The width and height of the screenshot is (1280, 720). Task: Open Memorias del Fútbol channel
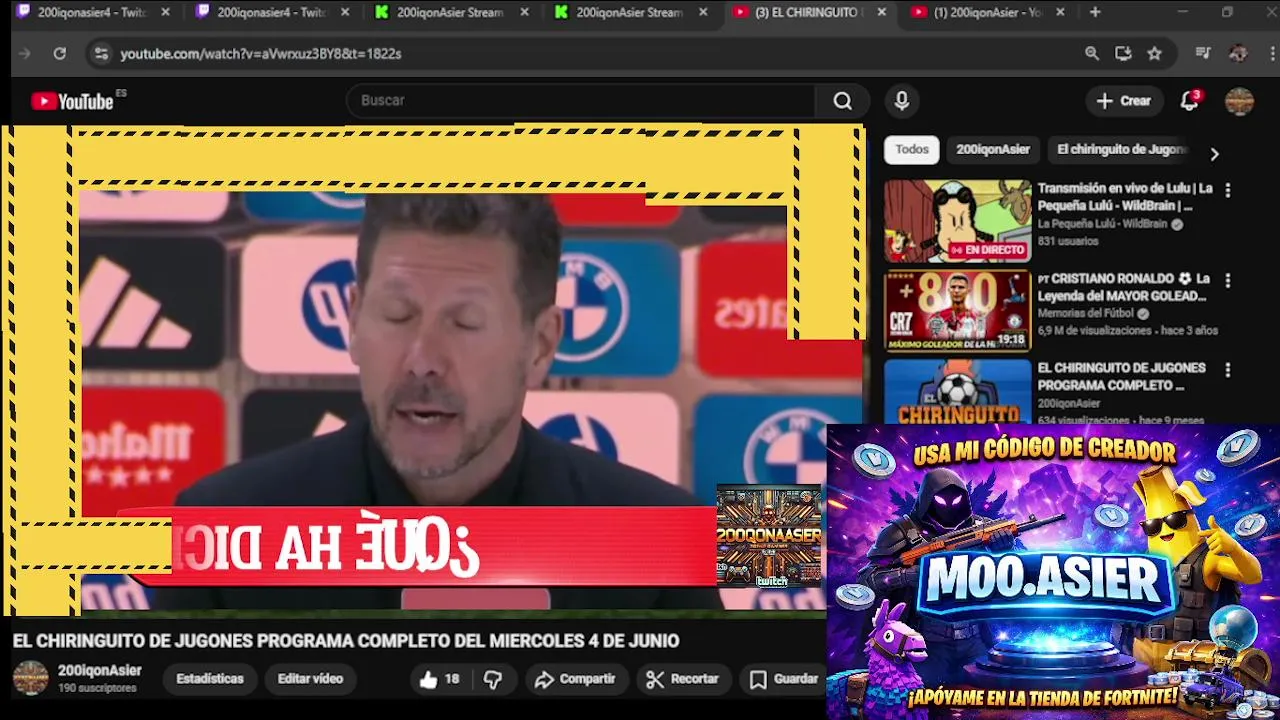click(1087, 314)
